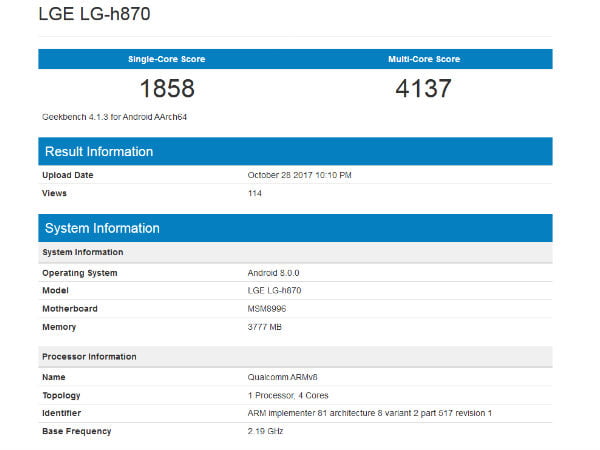Select the 'Identifier' row label
The image size is (600, 450).
click(61, 413)
